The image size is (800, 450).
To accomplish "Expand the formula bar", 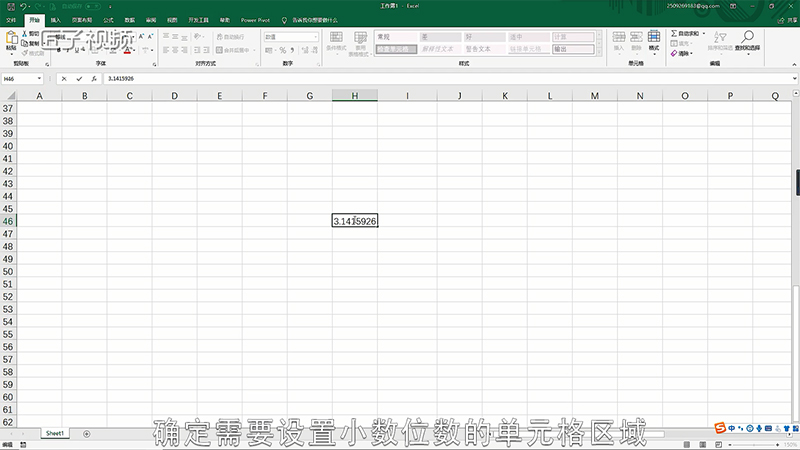I will coord(794,79).
